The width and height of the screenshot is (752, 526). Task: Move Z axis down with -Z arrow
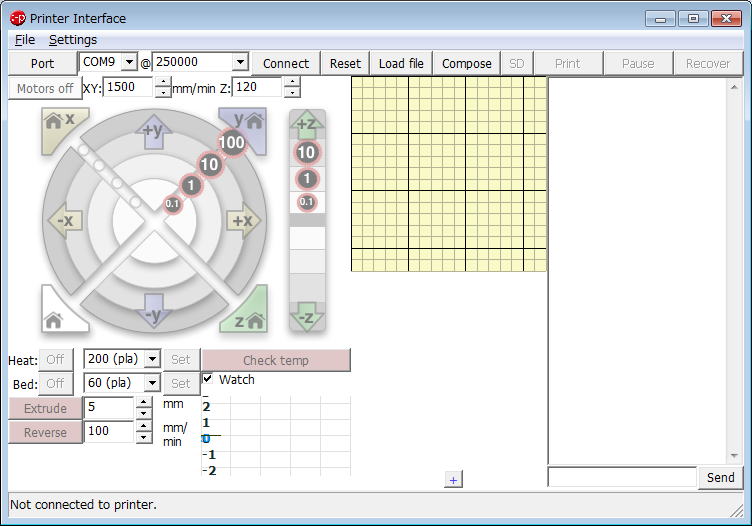[307, 316]
